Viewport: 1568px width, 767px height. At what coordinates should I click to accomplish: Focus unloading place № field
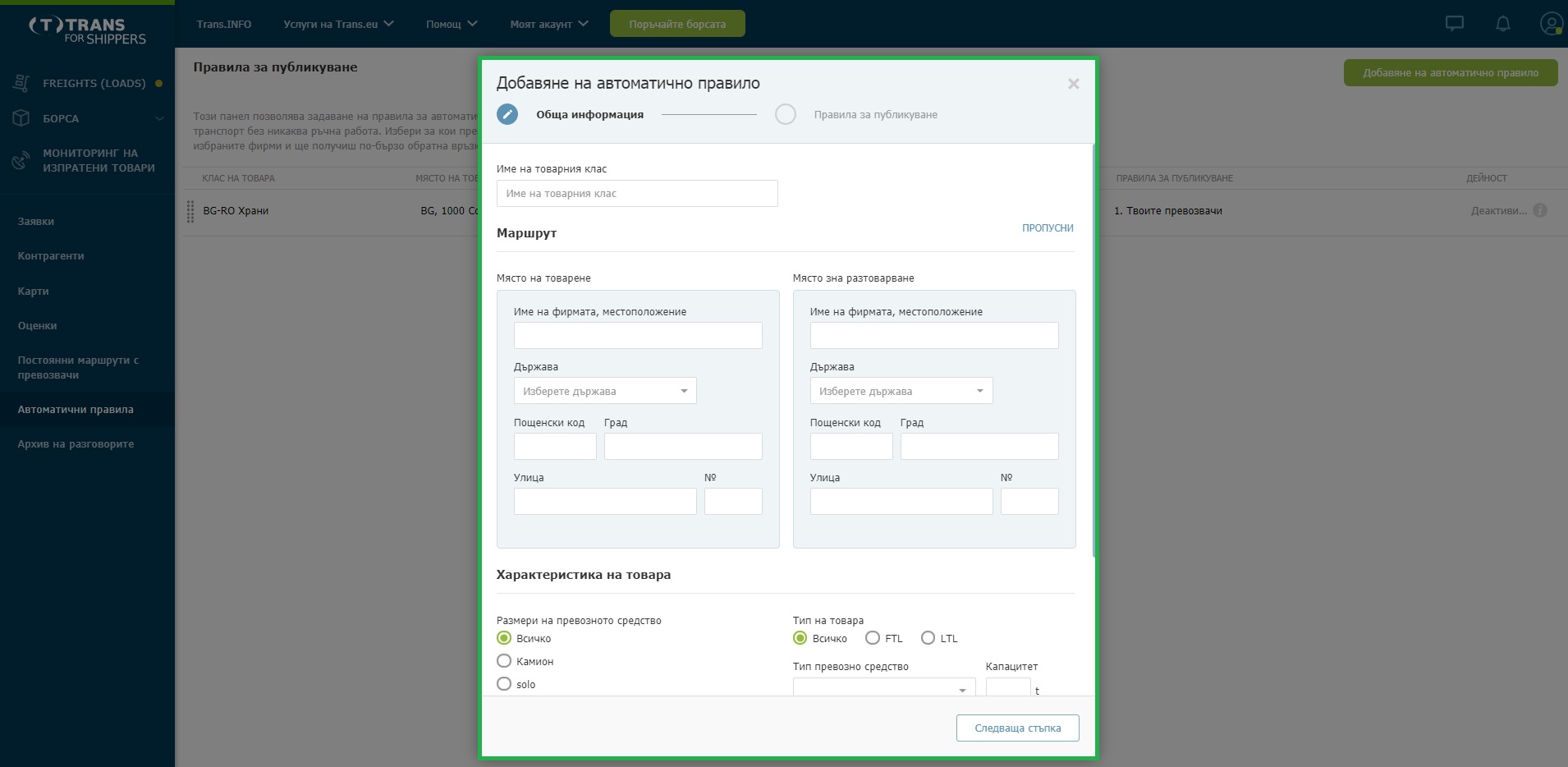1029,501
